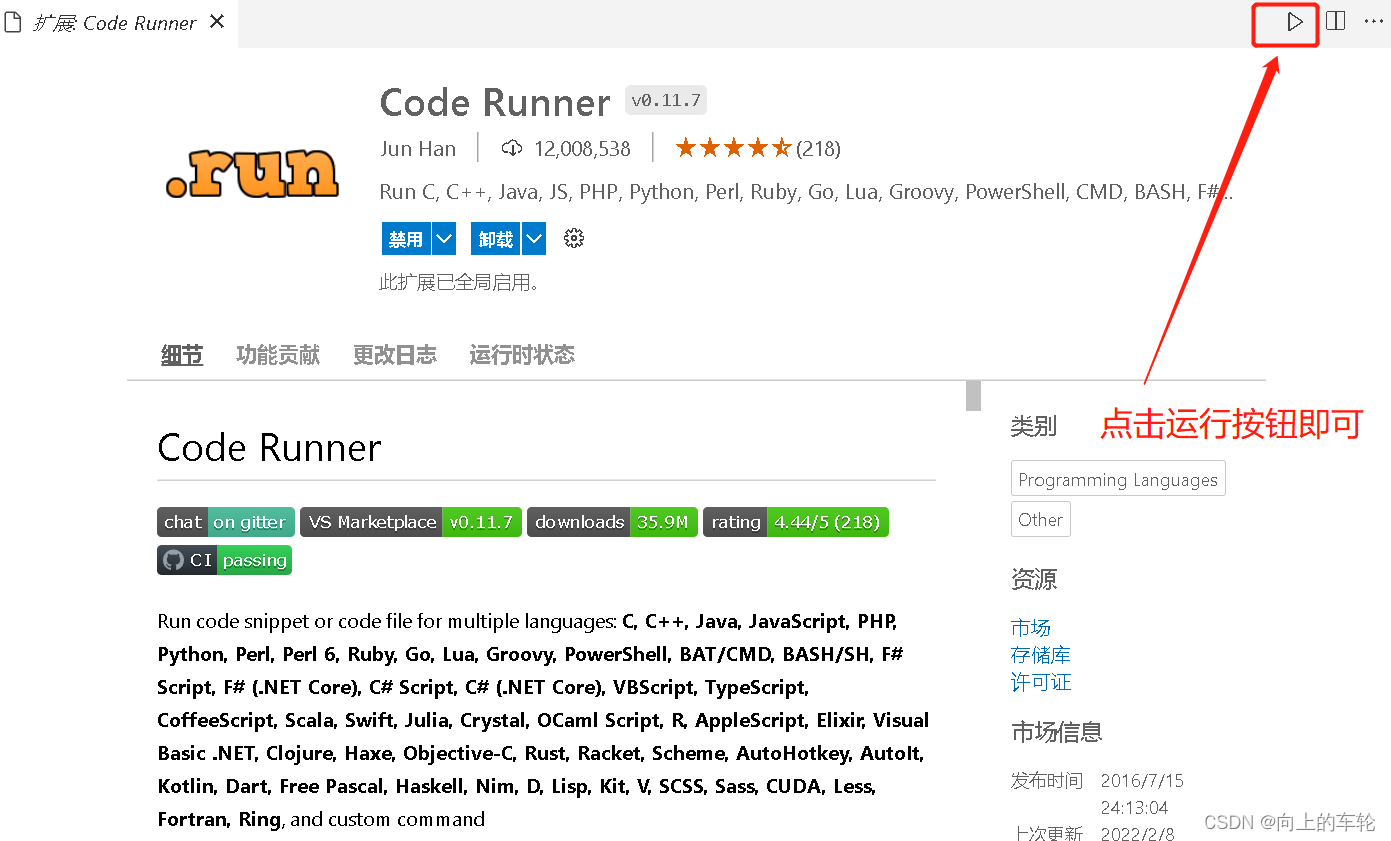Open the 存储库 repository link
This screenshot has width=1391, height=841.
[x=1041, y=655]
